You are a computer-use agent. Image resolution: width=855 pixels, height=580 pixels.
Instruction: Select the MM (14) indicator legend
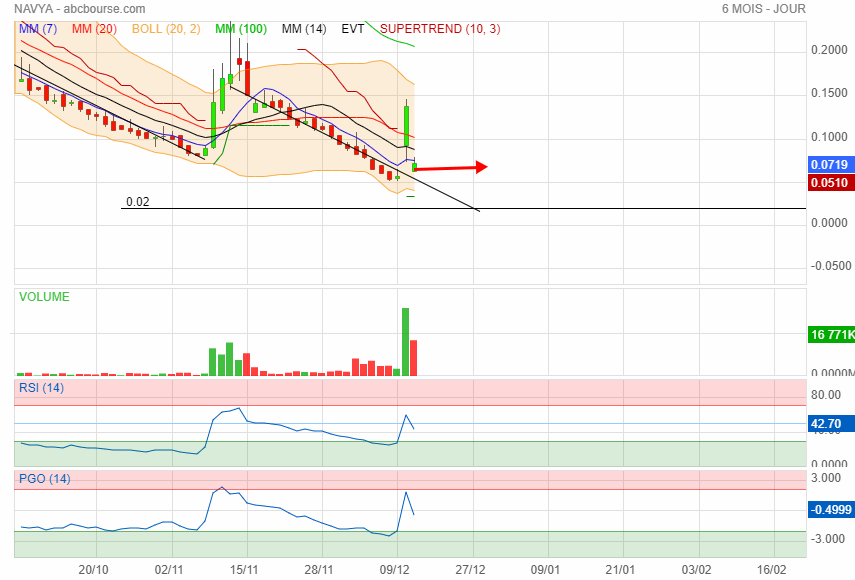304,29
